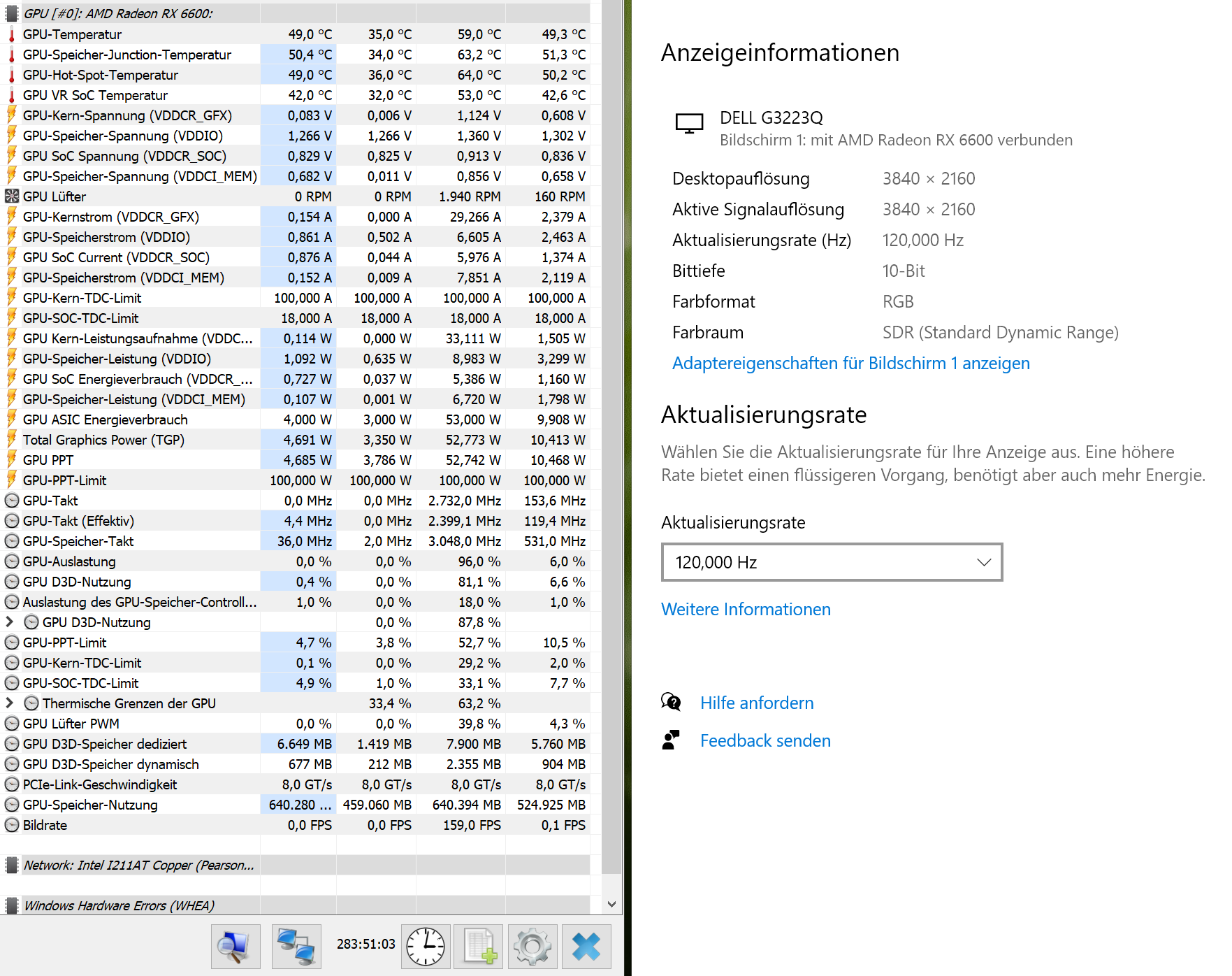
Task: Click the Hilfe anfordern link
Action: 757,703
